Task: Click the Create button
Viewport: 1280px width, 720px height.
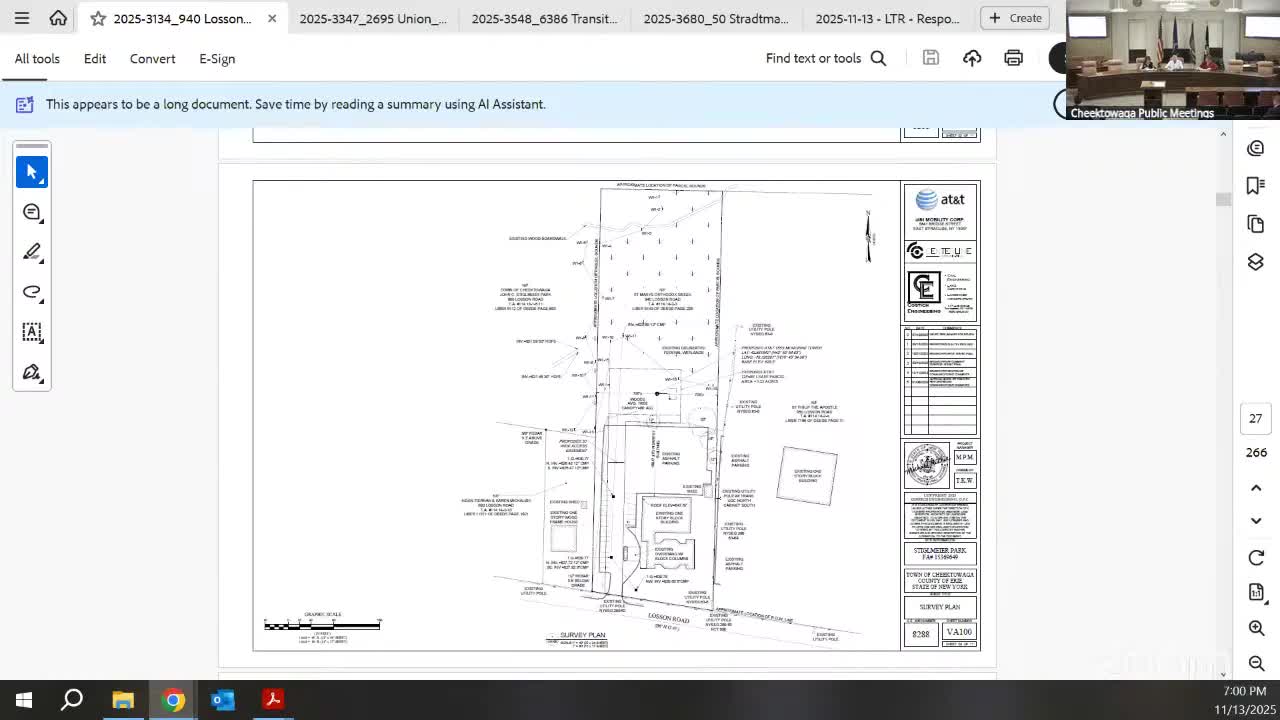Action: pyautogui.click(x=1016, y=18)
